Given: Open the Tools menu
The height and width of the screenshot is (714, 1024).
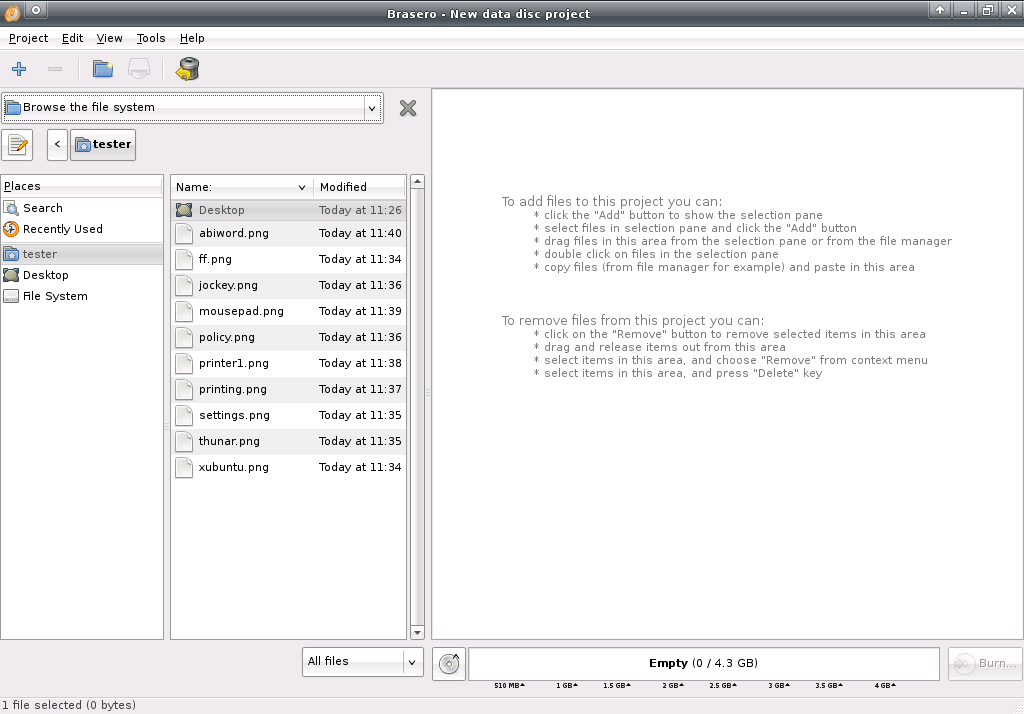Looking at the screenshot, I should [151, 38].
